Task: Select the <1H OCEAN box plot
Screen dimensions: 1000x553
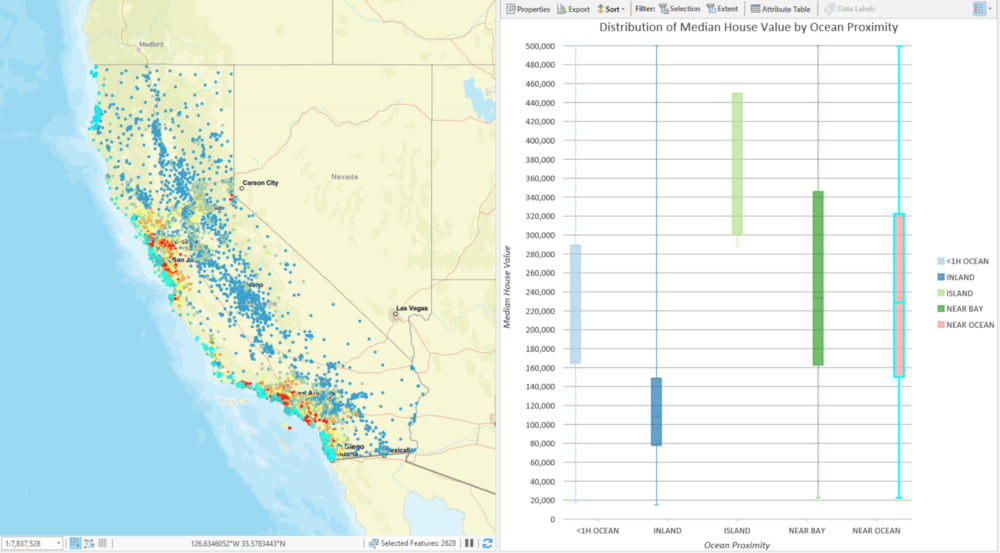Action: (575, 304)
